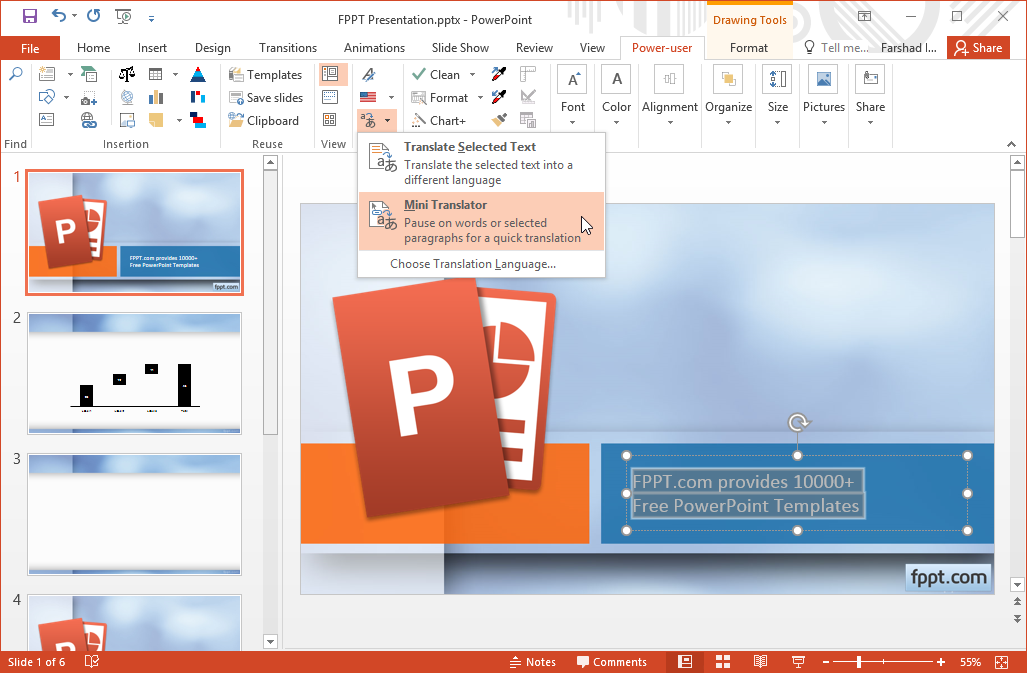This screenshot has height=673, width=1027.
Task: Select the slide 3 thumbnail
Action: tap(134, 514)
